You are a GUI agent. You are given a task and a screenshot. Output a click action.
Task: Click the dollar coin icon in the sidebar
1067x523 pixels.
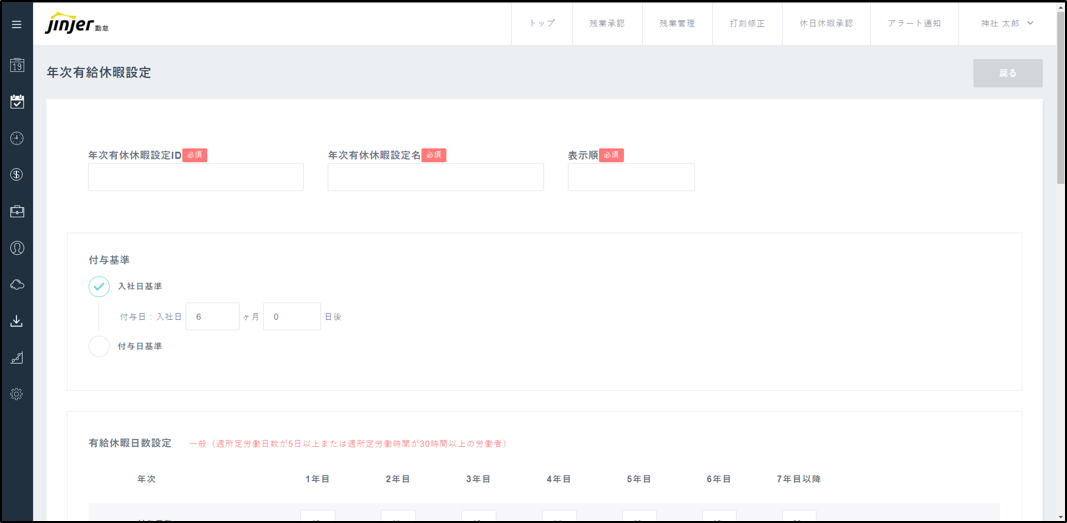pyautogui.click(x=16, y=175)
